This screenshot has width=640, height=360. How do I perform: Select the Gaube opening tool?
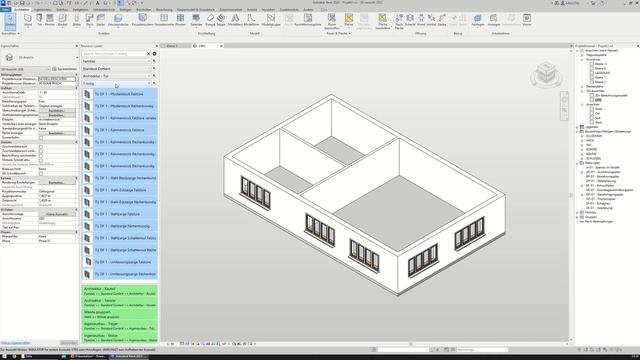(x=442, y=20)
